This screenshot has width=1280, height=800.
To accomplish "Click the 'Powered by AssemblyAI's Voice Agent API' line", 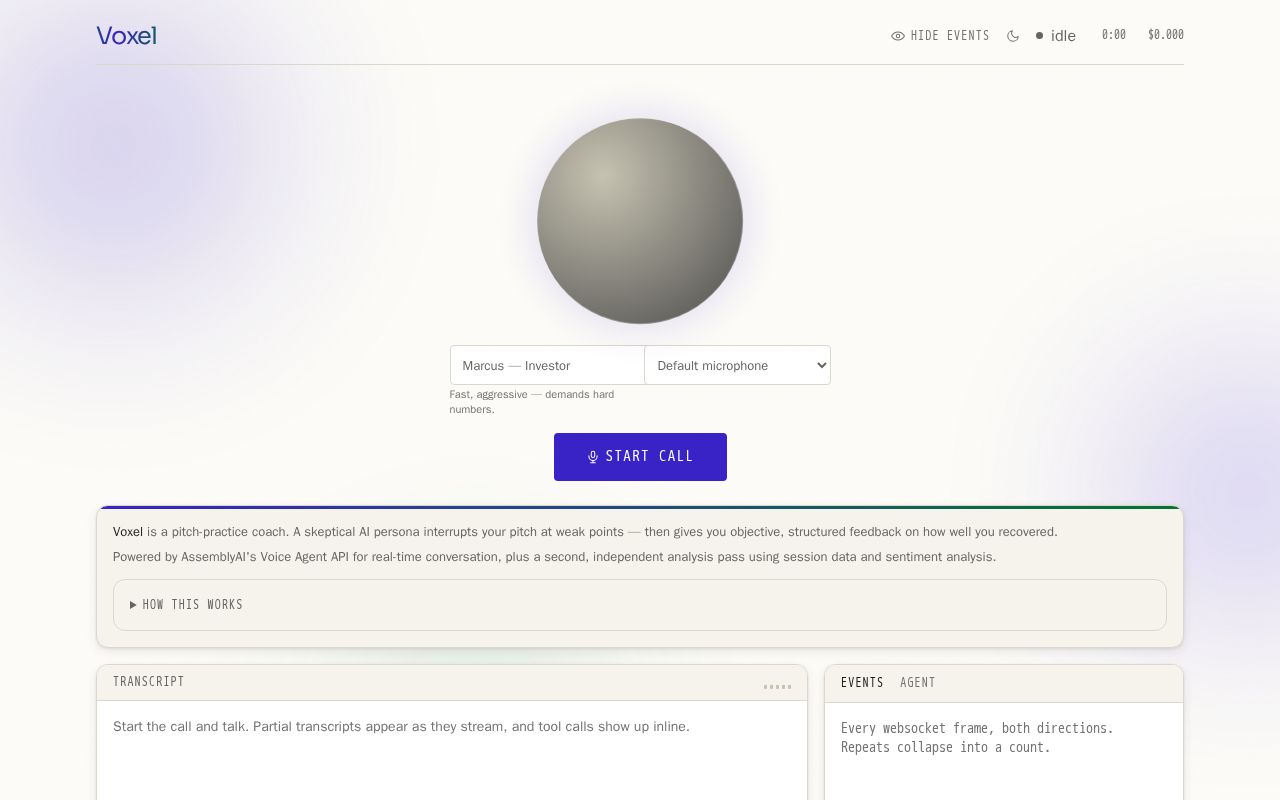I will (554, 557).
